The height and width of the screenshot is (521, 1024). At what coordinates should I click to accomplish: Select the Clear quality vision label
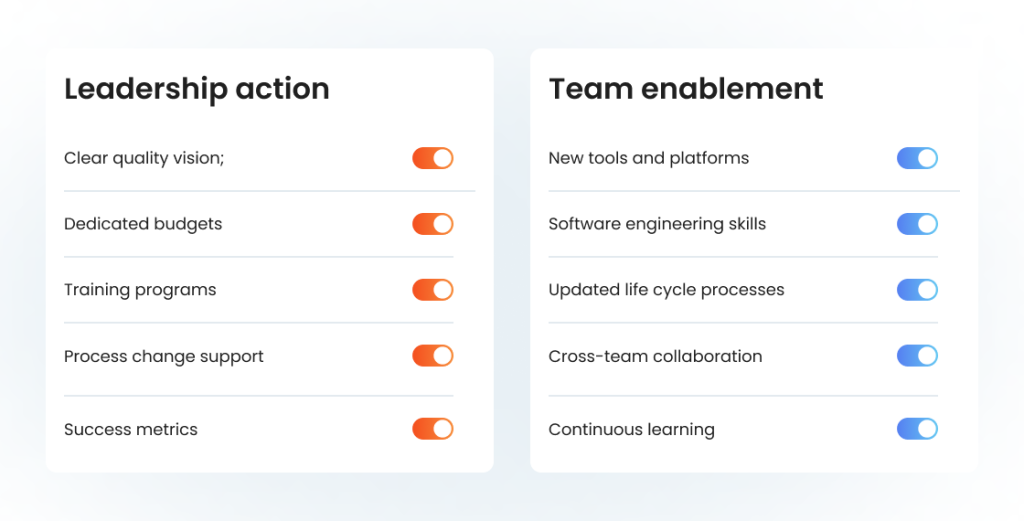(144, 159)
